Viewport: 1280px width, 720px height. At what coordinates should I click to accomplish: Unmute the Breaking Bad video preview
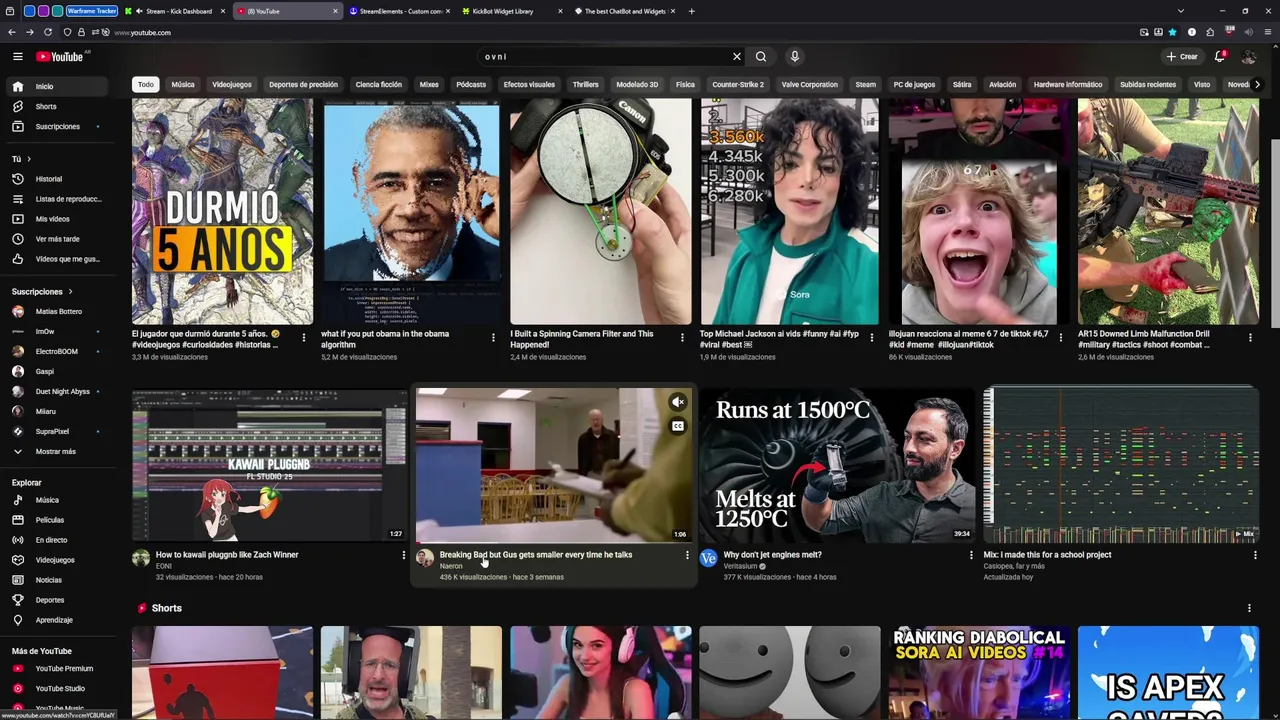click(x=677, y=402)
